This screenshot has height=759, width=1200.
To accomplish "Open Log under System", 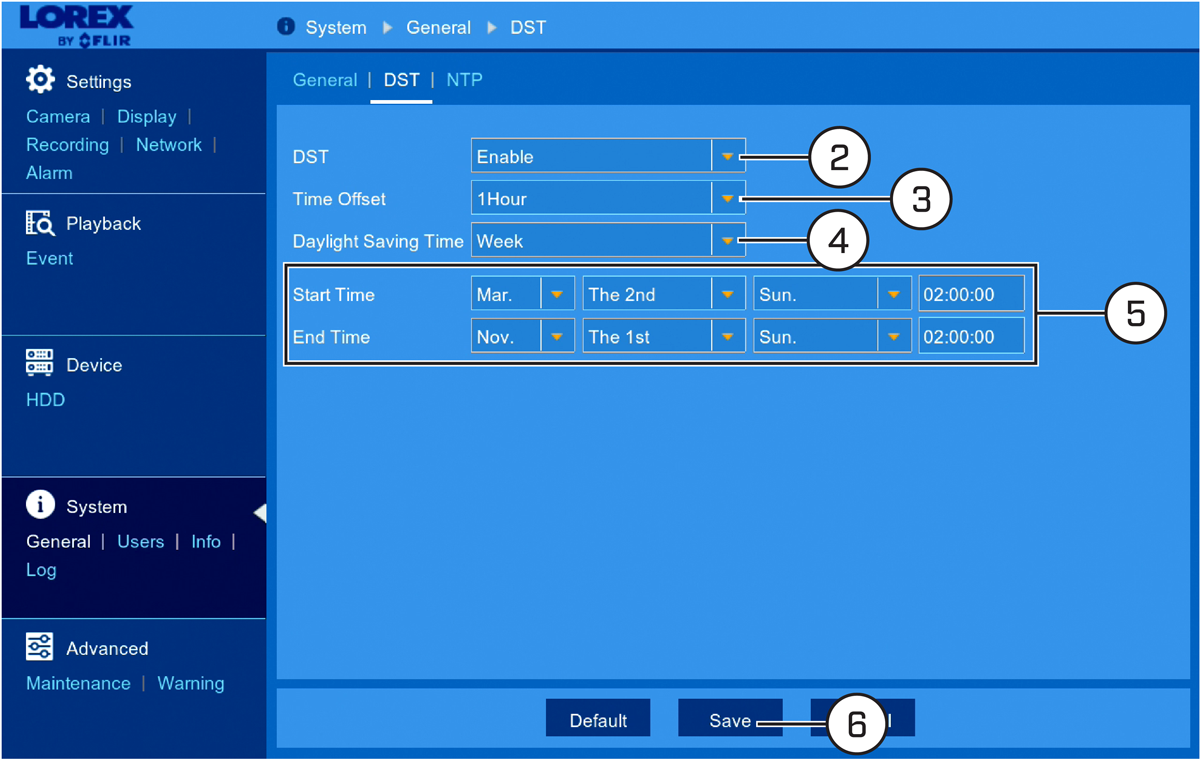I will 41,570.
